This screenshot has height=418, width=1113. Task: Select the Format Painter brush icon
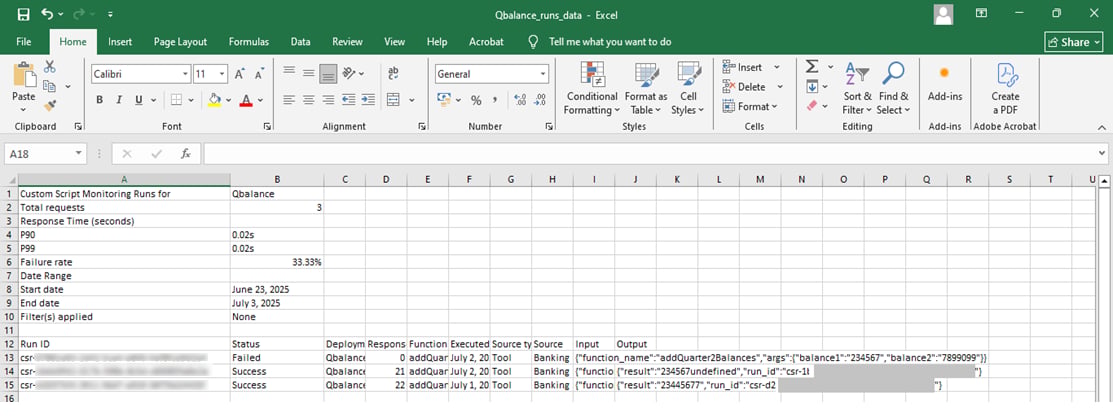coord(50,106)
